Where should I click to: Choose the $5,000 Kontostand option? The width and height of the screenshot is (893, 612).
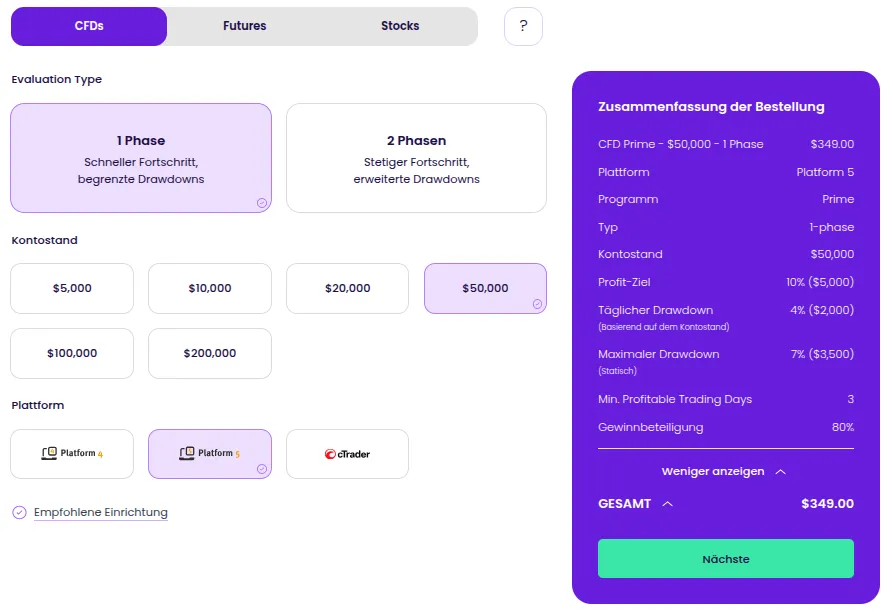[71, 288]
